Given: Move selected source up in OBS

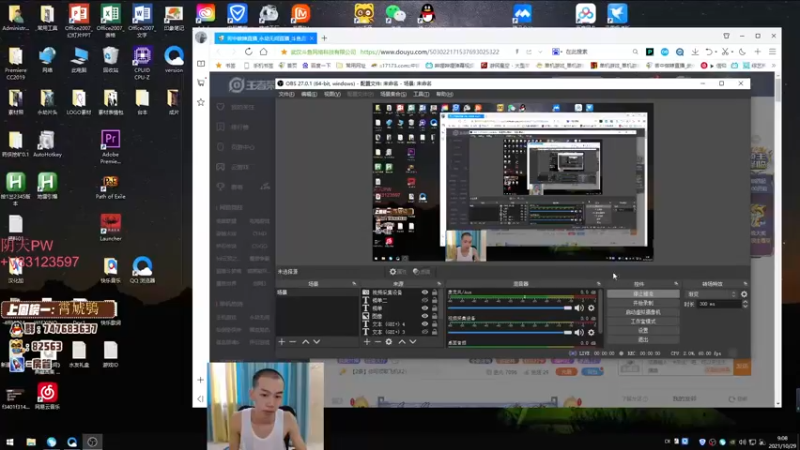Looking at the screenshot, I should point(402,341).
